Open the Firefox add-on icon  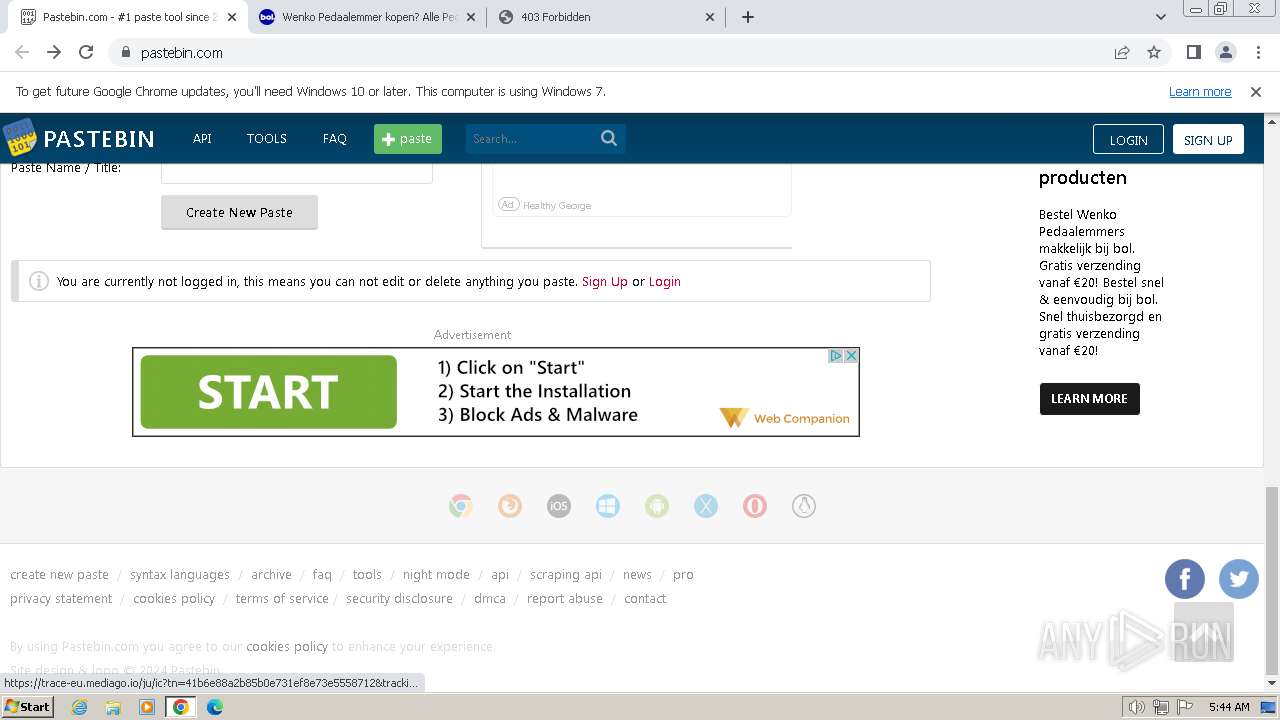coord(510,506)
